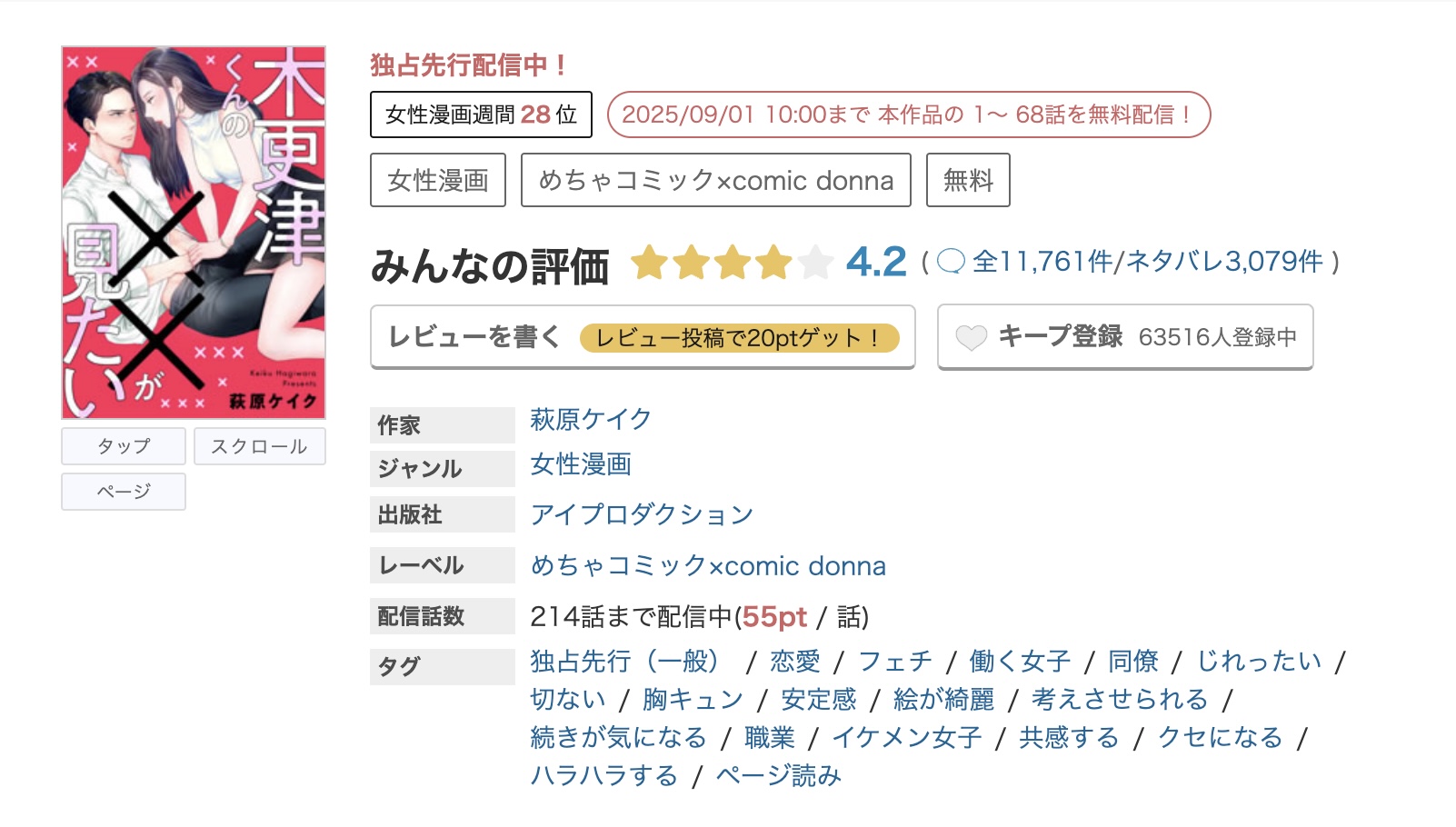Image resolution: width=1456 pixels, height=827 pixels.
Task: Select the 無料 filter tab
Action: (x=967, y=179)
